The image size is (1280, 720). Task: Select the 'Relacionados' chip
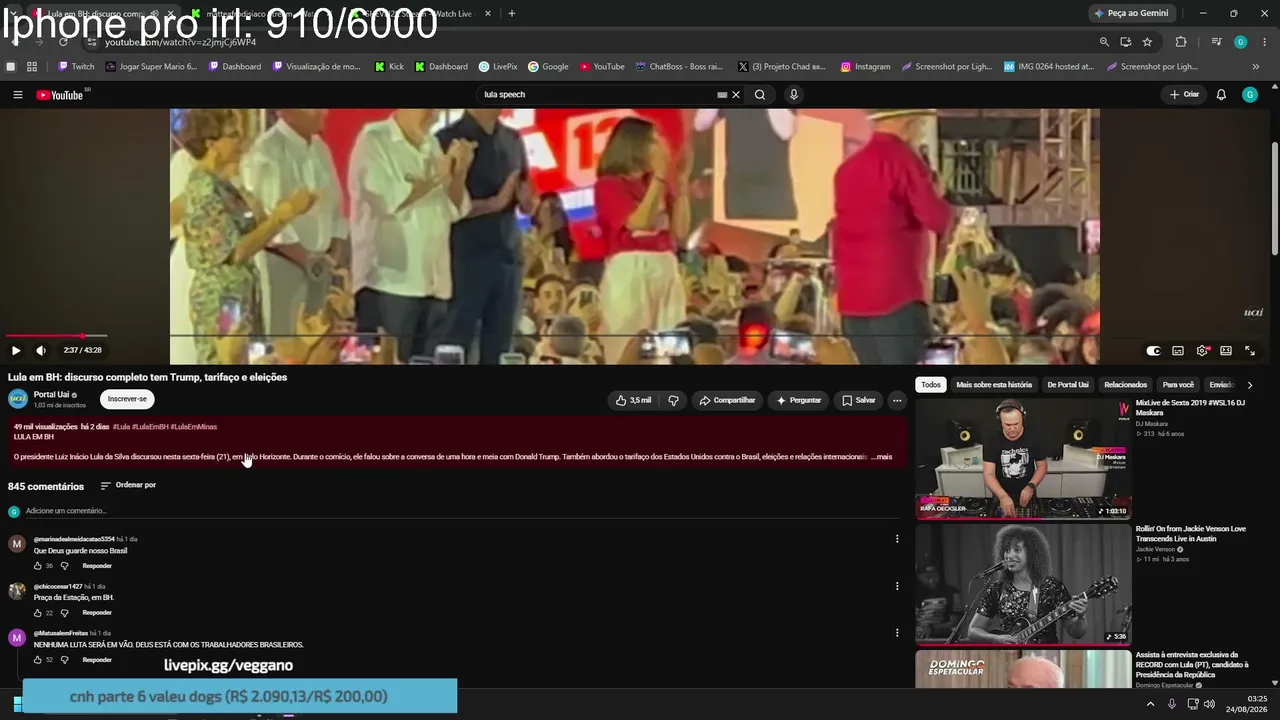(1126, 385)
